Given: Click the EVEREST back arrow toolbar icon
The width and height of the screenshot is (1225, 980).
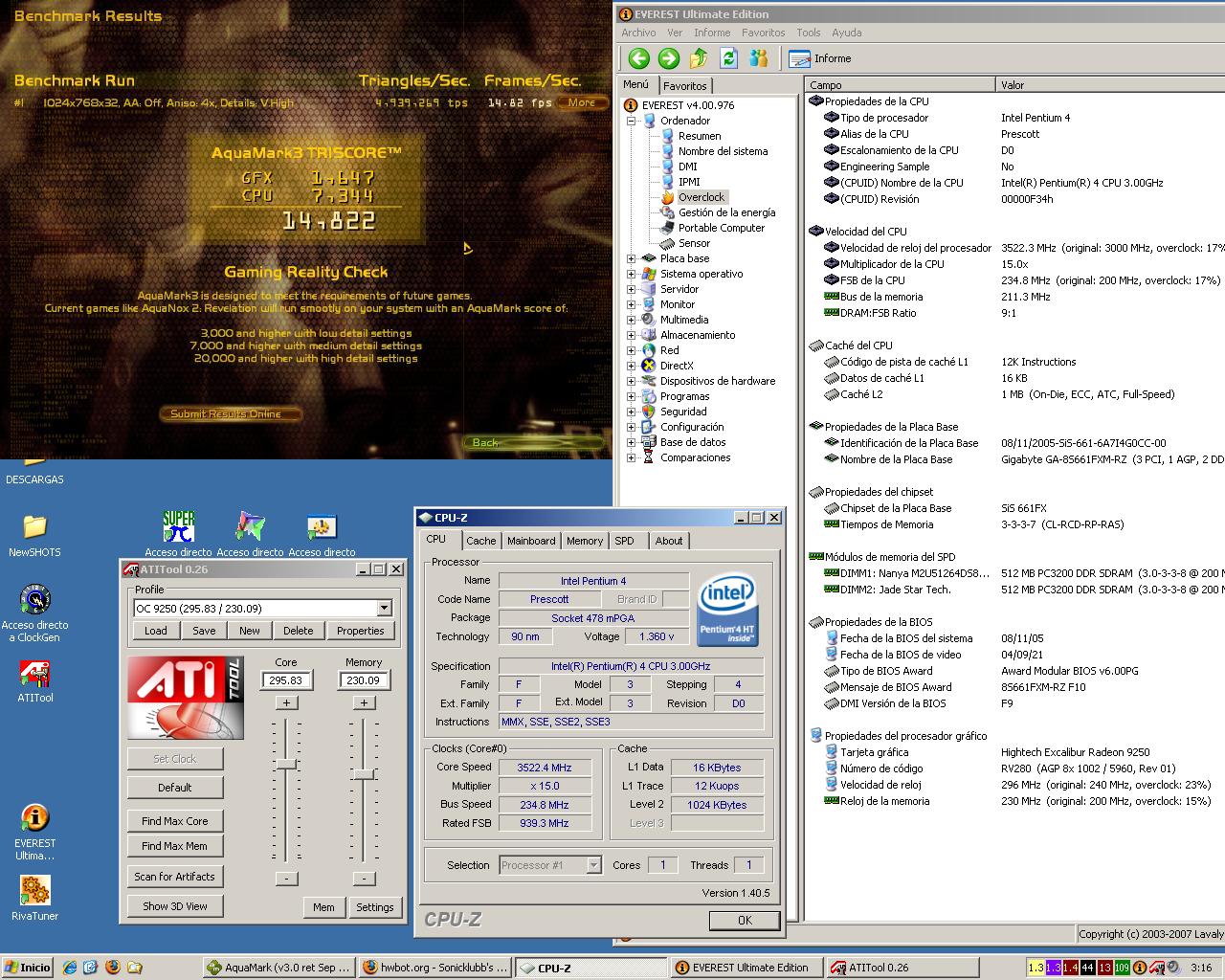Looking at the screenshot, I should pyautogui.click(x=638, y=58).
